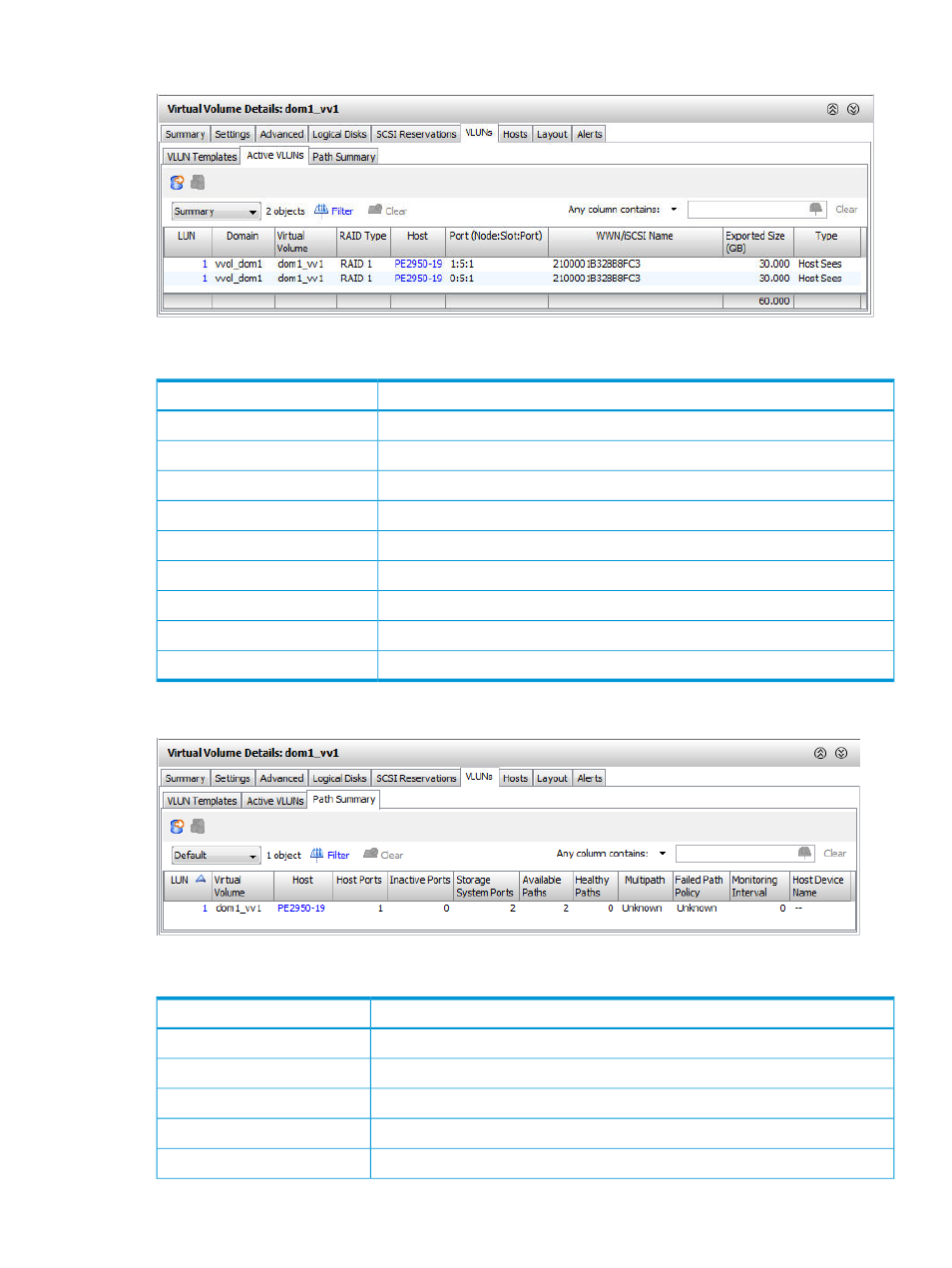Viewport: 952px width, 1268px height.
Task: Select Active VLUNs subtab in upper panel
Action: click(275, 156)
